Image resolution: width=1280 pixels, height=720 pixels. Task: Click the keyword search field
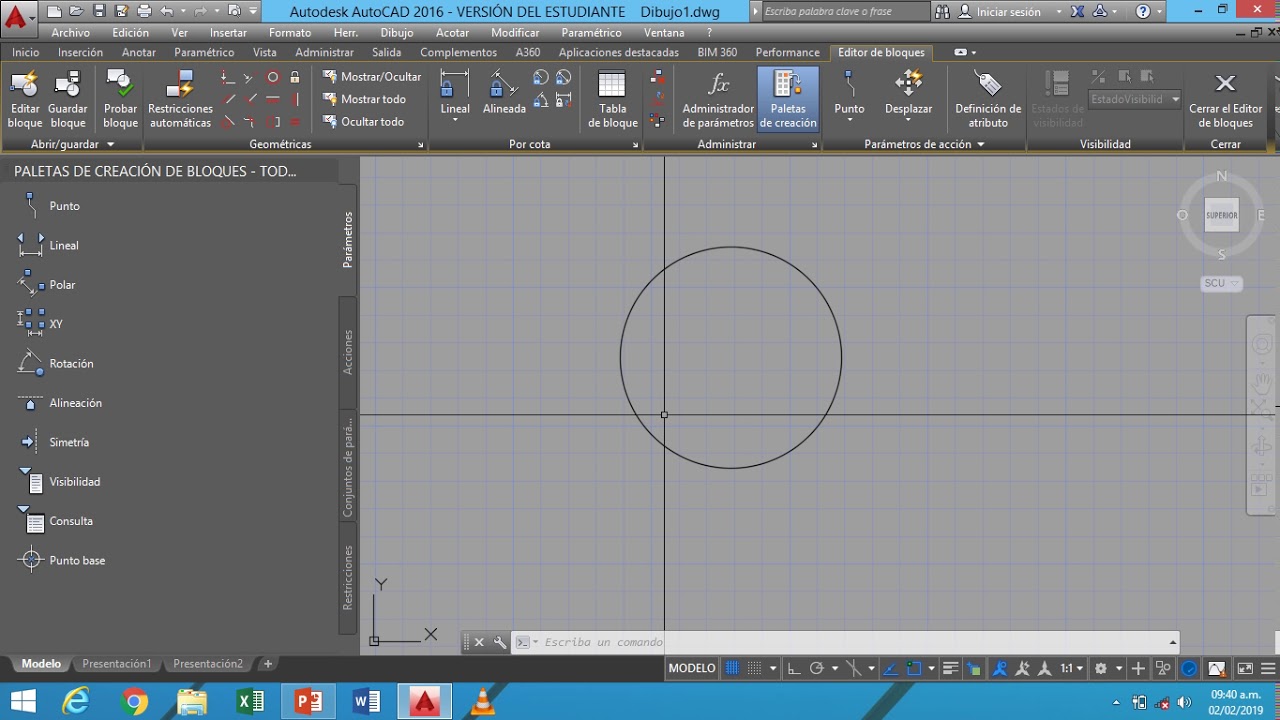845,12
